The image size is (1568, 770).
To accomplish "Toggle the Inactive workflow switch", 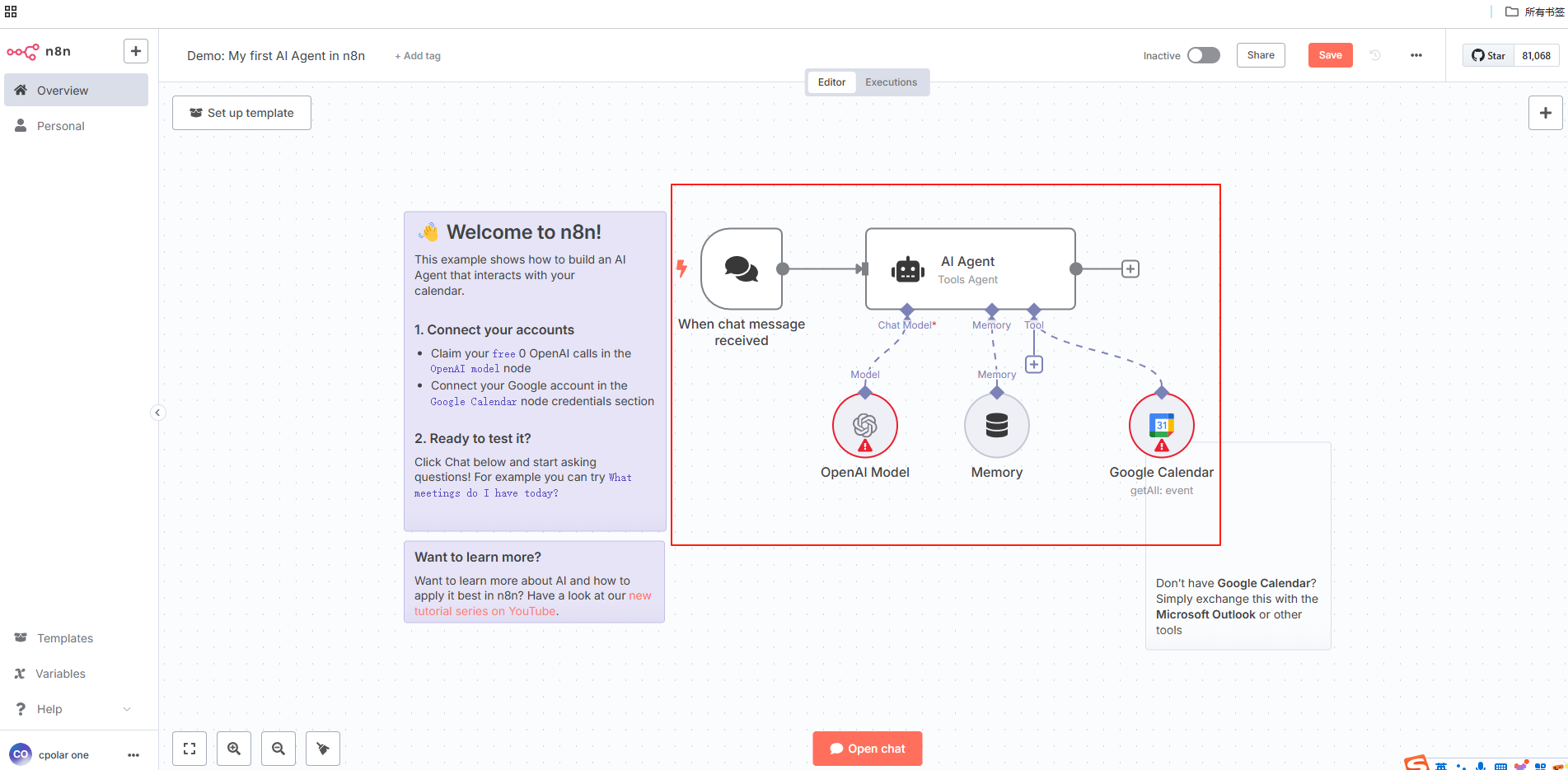I will (x=1204, y=55).
